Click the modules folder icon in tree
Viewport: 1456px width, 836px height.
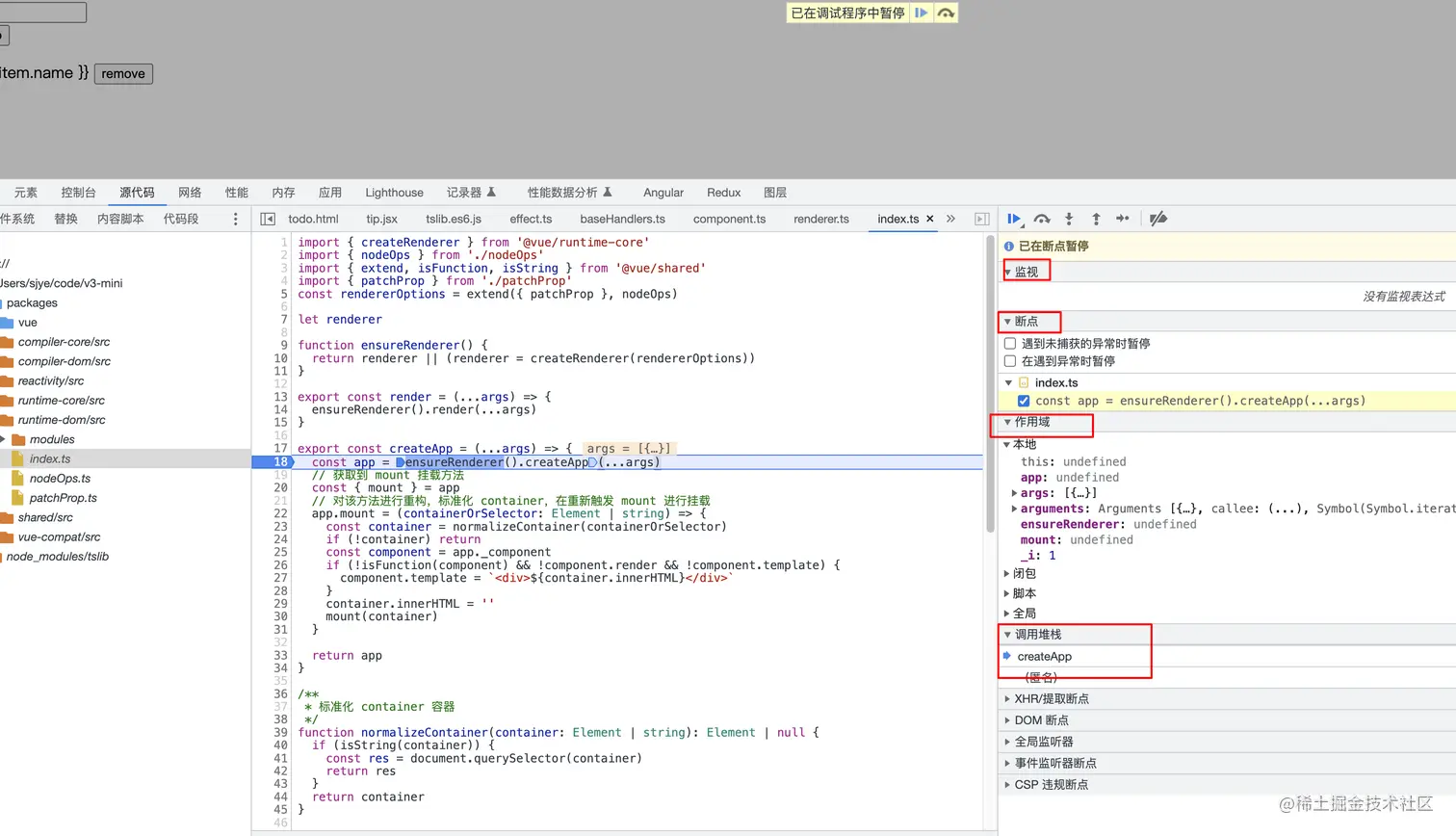17,439
